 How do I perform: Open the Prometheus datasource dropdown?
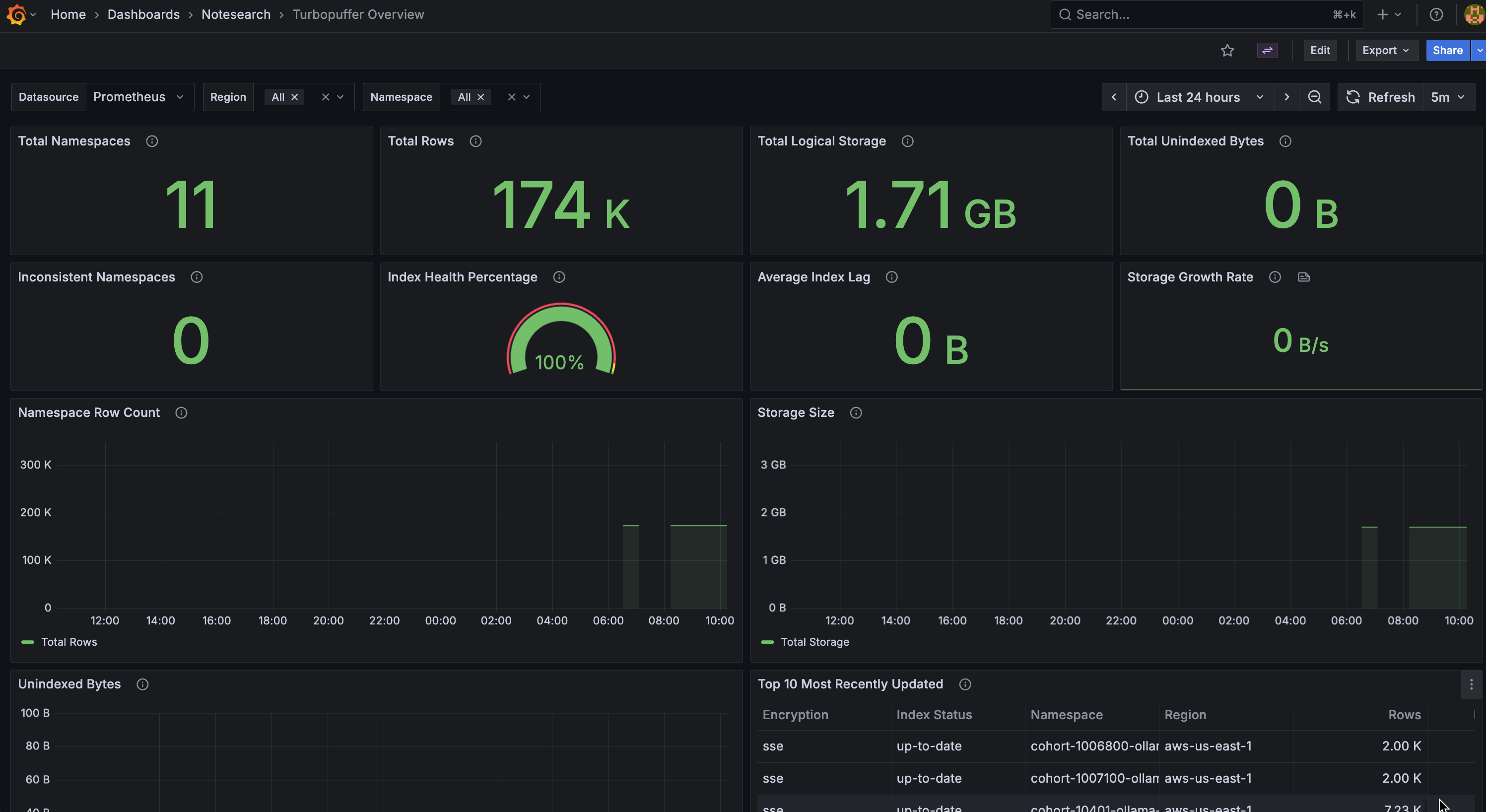(x=139, y=97)
